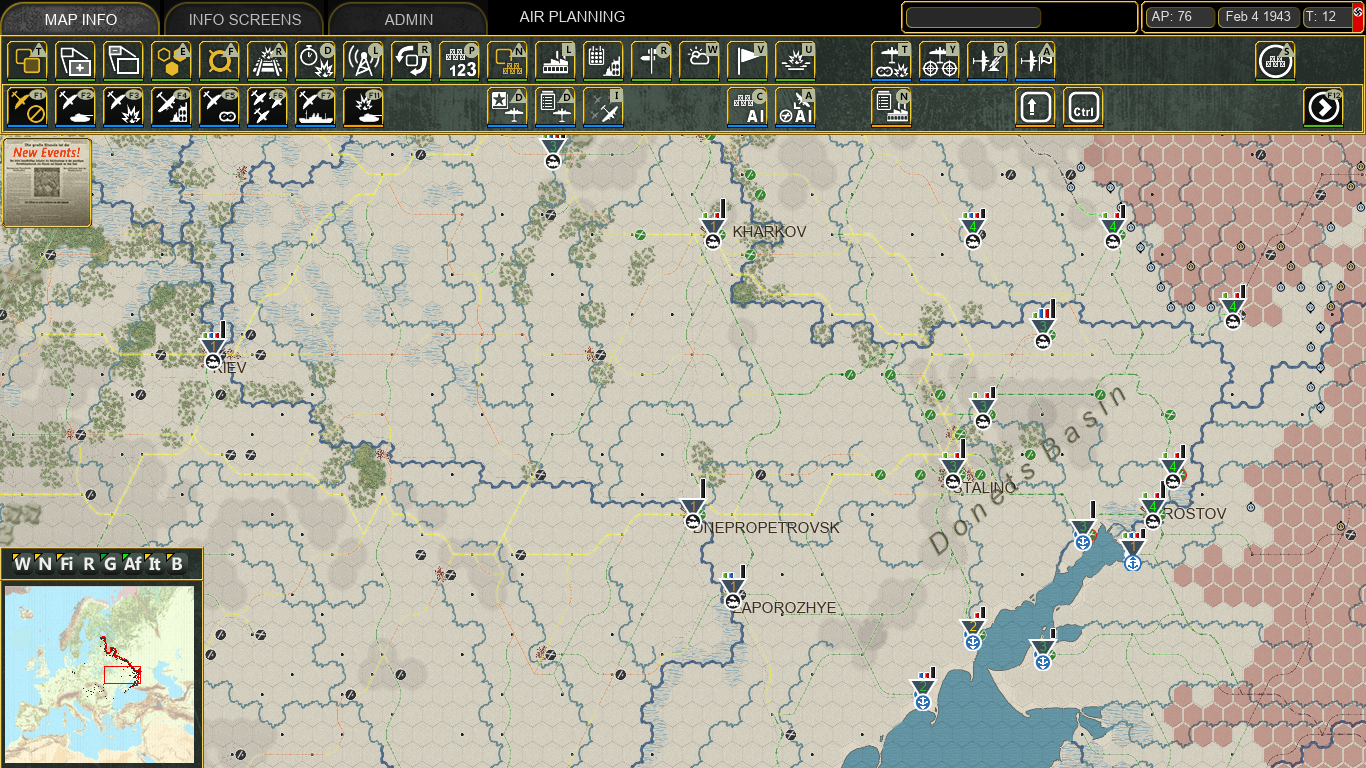Toggle the Af nation filter button
Viewport: 1366px width, 768px height.
pyautogui.click(x=132, y=564)
